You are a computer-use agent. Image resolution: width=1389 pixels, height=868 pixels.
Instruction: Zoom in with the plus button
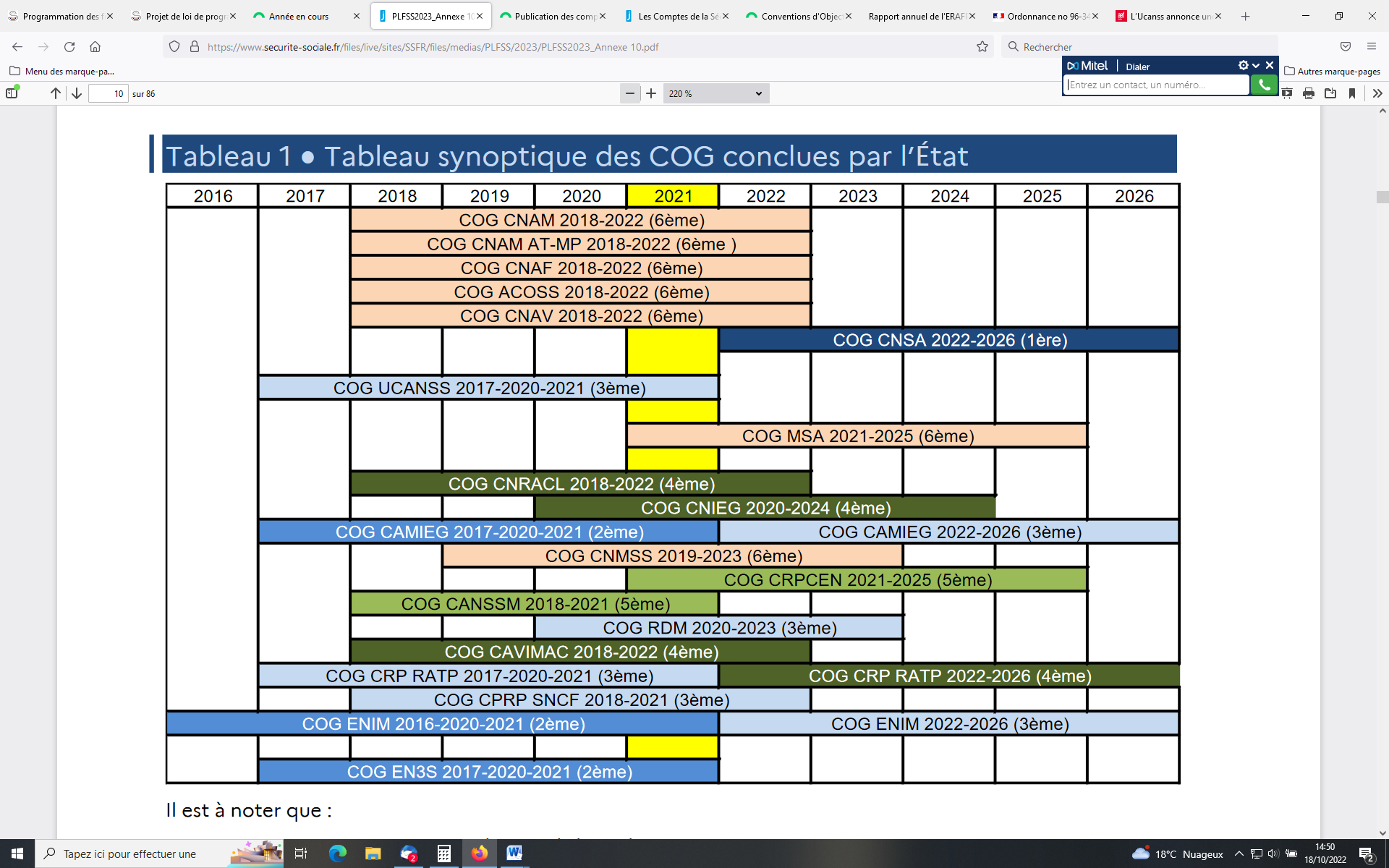pyautogui.click(x=651, y=93)
